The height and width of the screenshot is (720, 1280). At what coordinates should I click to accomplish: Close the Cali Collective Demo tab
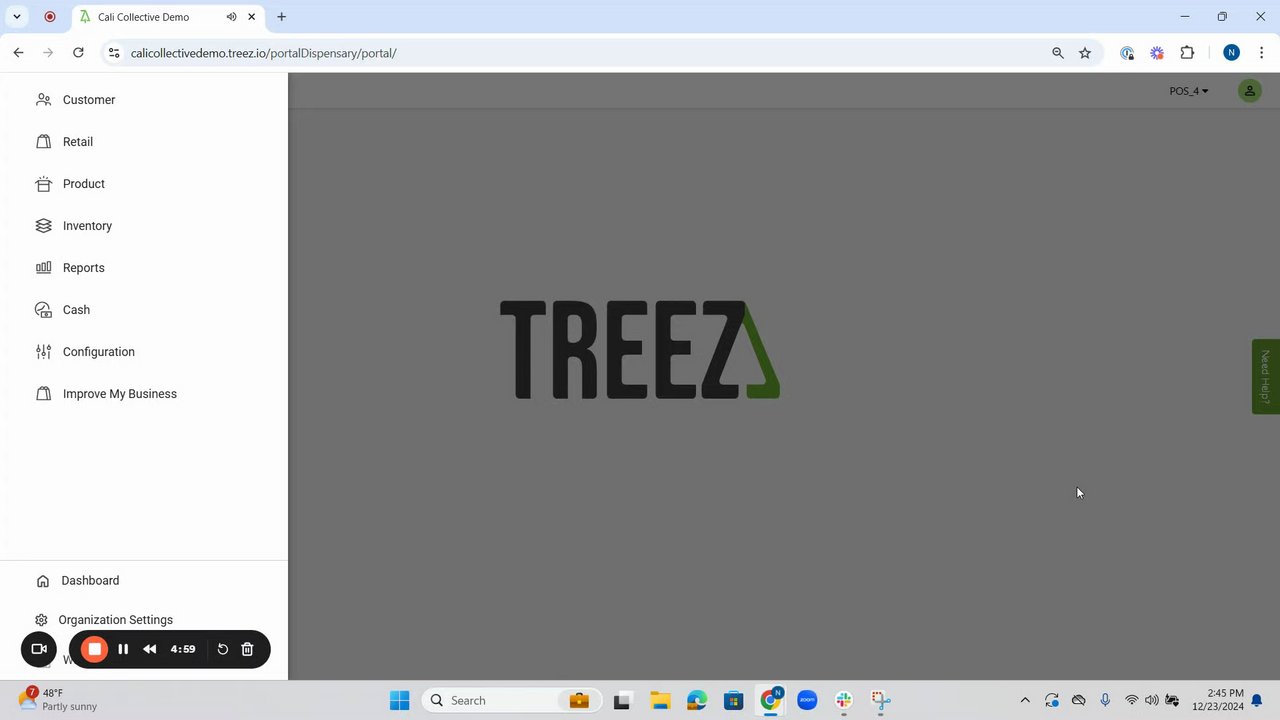(x=252, y=17)
